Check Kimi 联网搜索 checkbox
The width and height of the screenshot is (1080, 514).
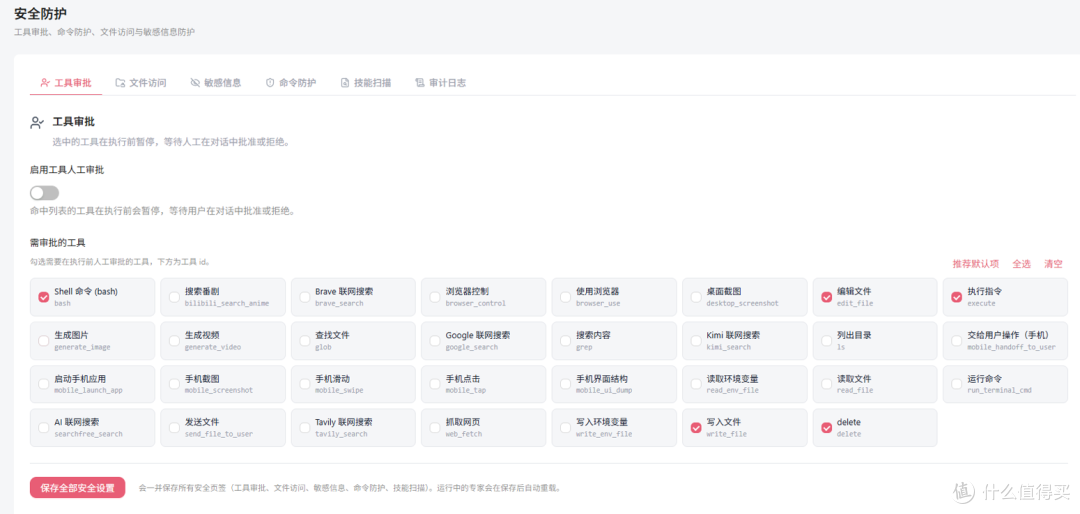click(696, 340)
